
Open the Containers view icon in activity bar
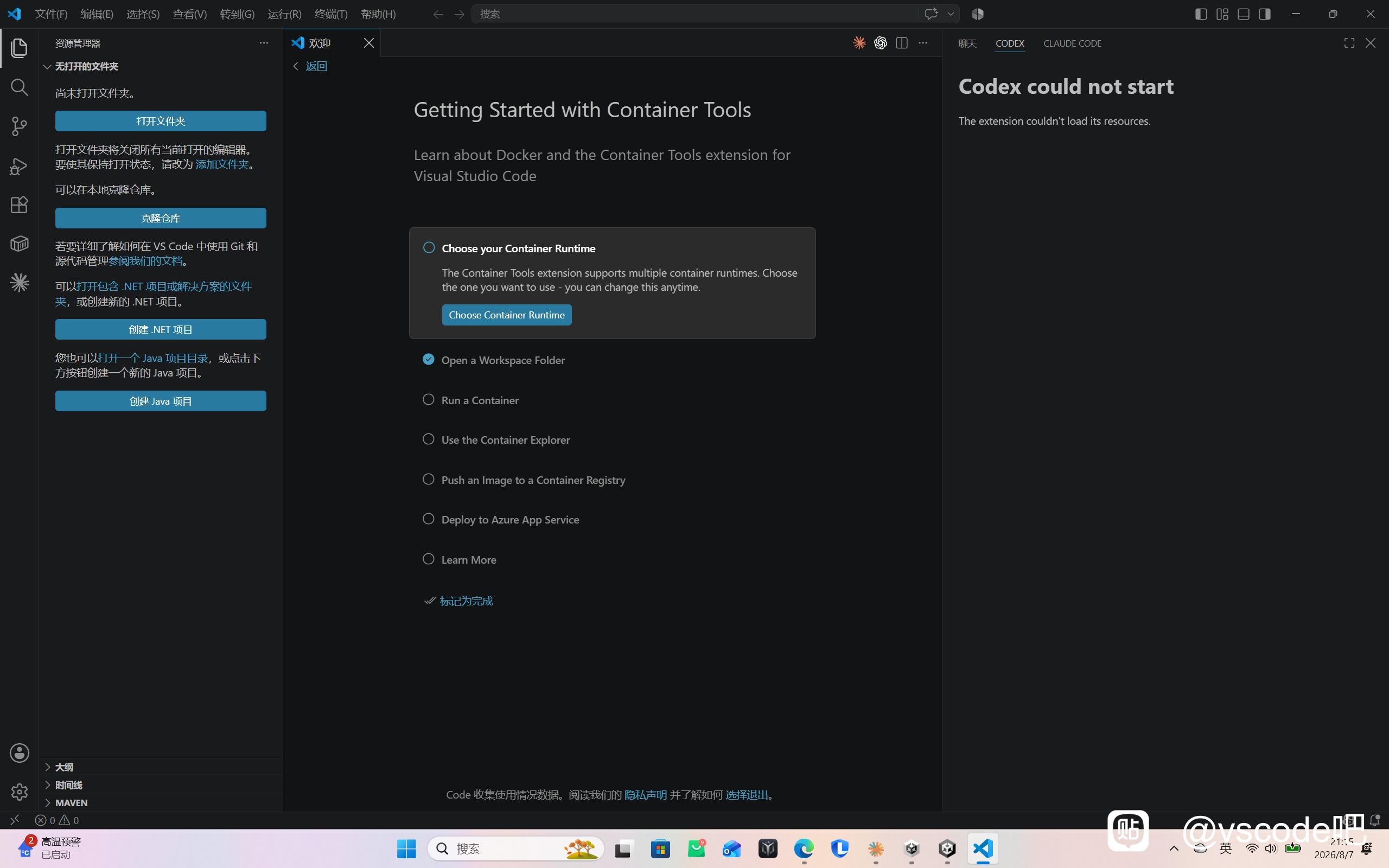[x=19, y=244]
